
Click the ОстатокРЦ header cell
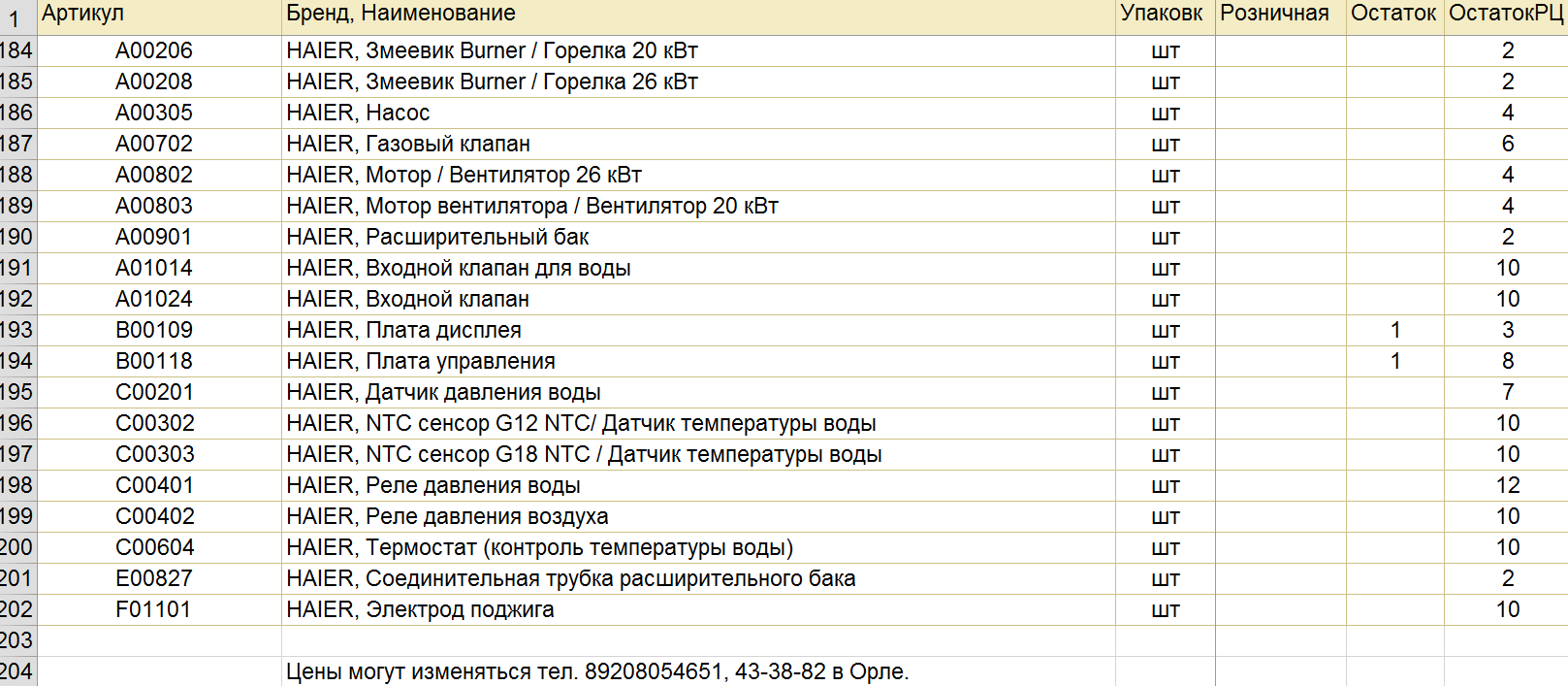point(1506,17)
